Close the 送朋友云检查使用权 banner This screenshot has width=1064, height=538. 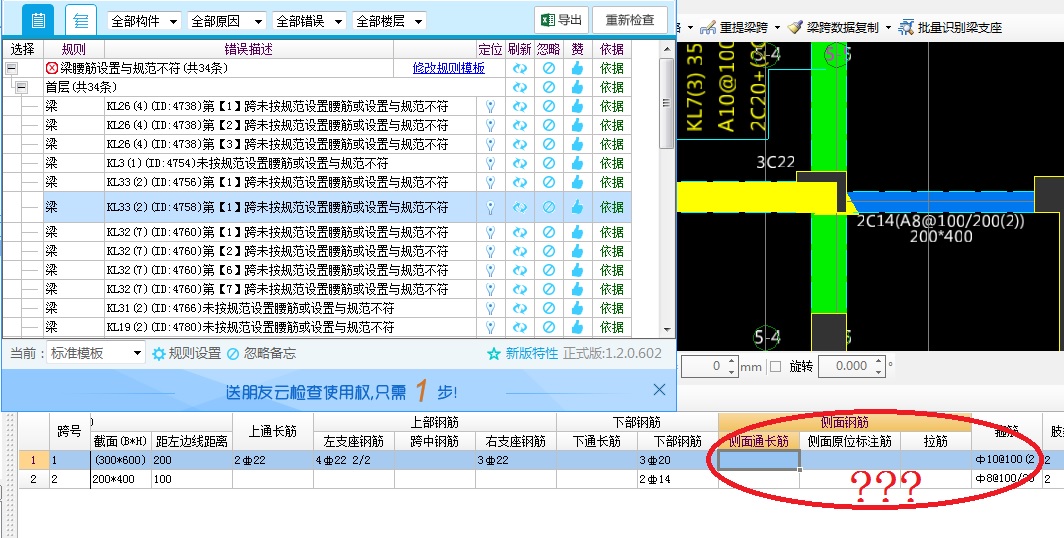click(x=659, y=390)
